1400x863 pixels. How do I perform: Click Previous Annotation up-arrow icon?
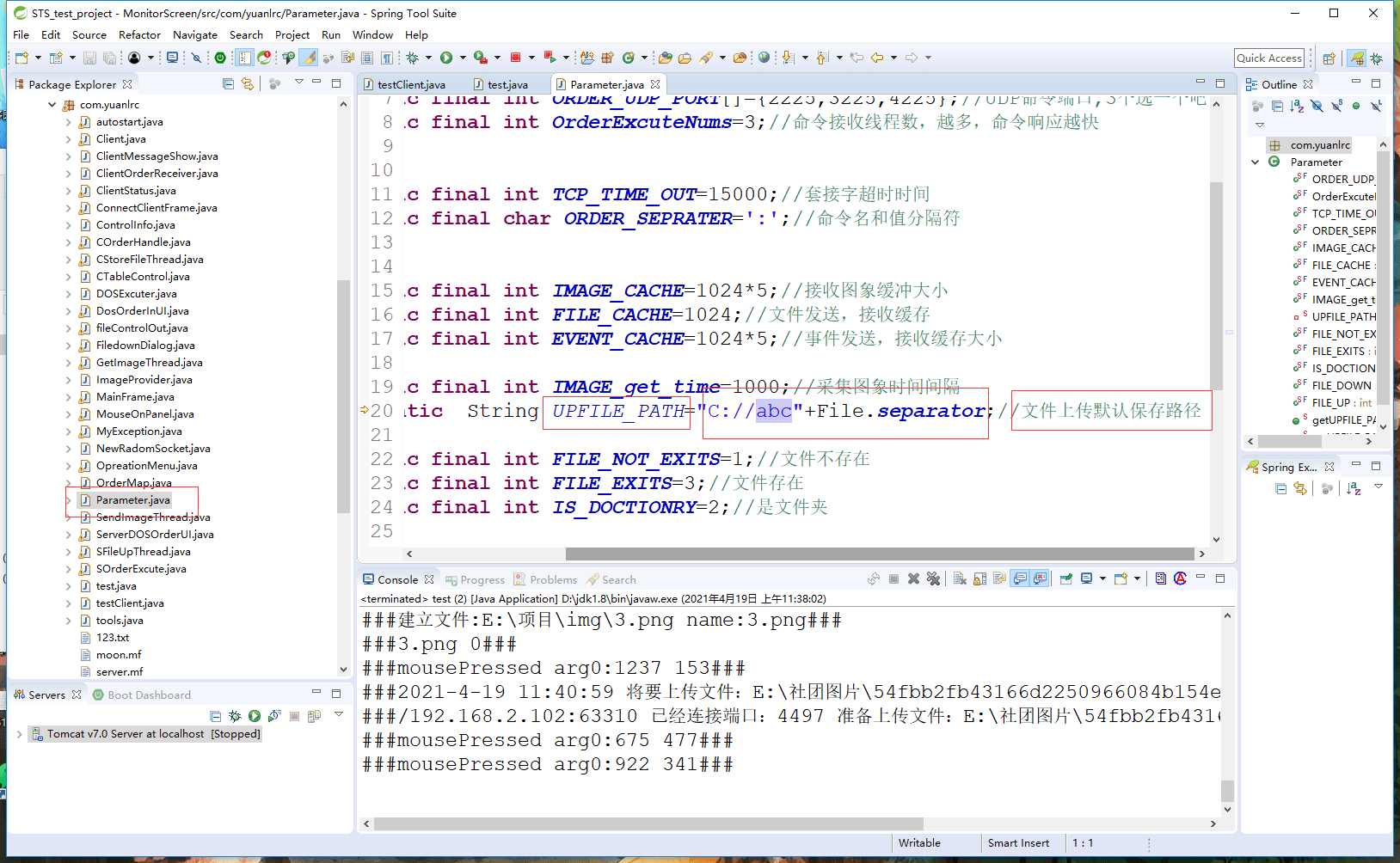click(x=821, y=58)
